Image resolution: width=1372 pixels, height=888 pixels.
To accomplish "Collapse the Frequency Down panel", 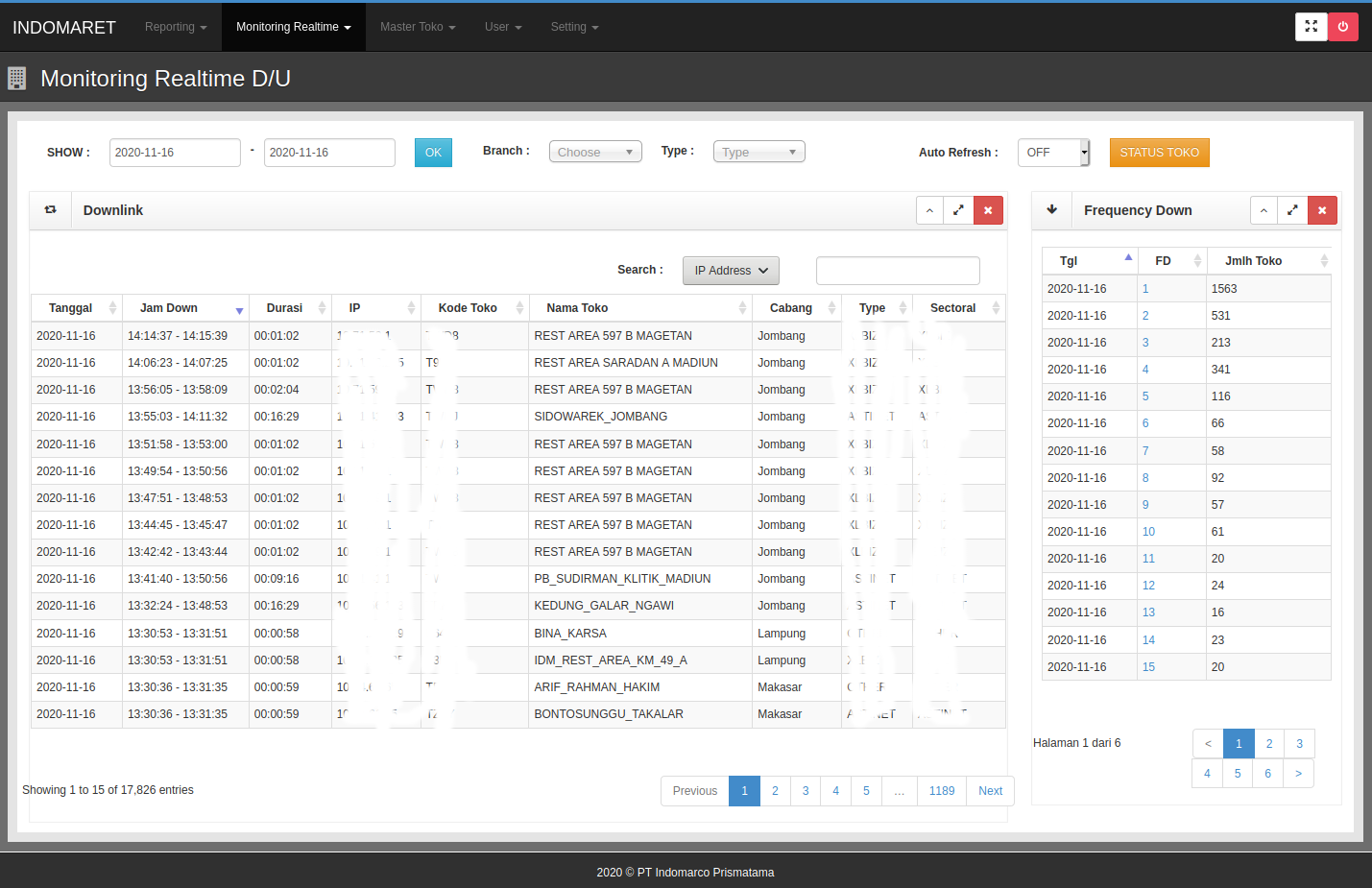I will click(1264, 210).
